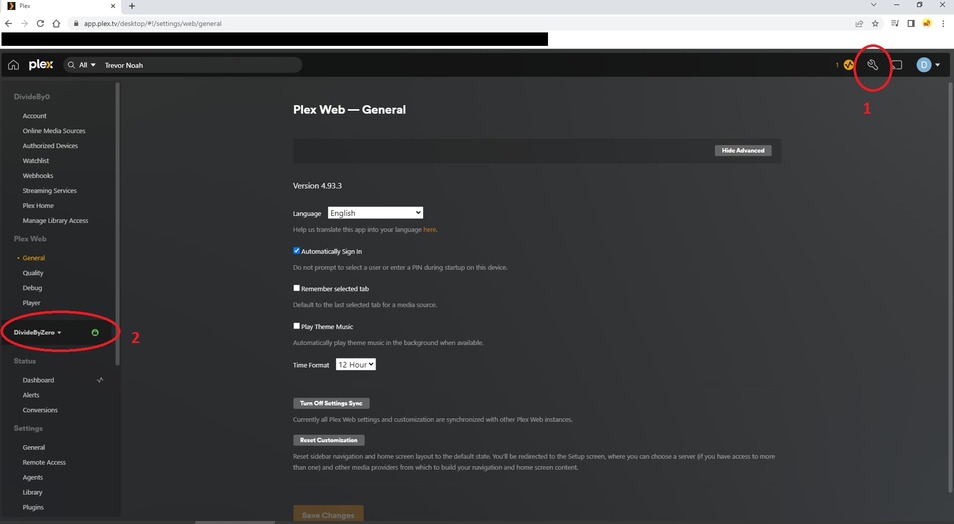Open the cast to device icon
The image size is (954, 524).
pyautogui.click(x=897, y=65)
